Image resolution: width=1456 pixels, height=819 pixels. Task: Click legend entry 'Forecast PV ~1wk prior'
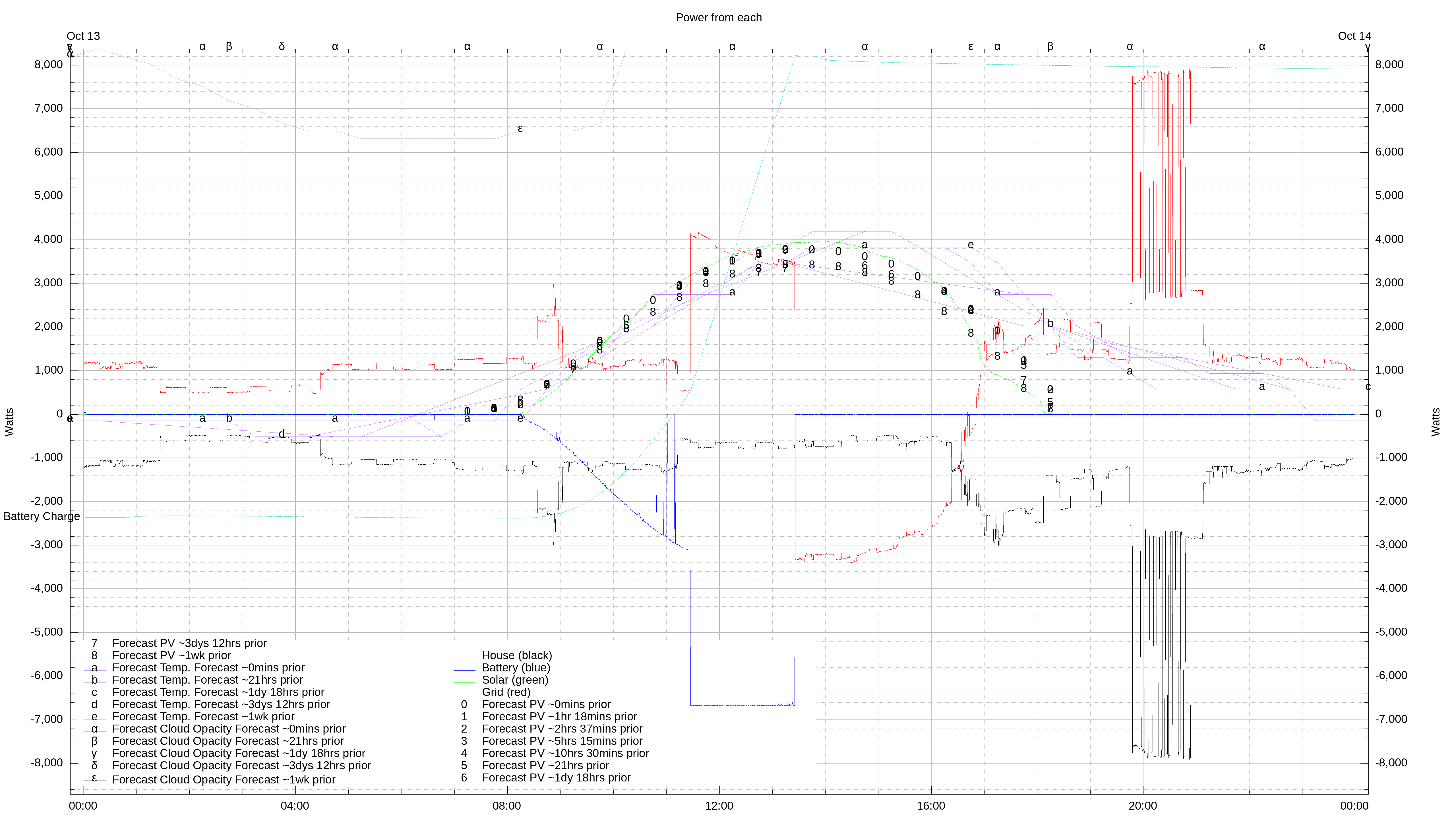pyautogui.click(x=171, y=655)
